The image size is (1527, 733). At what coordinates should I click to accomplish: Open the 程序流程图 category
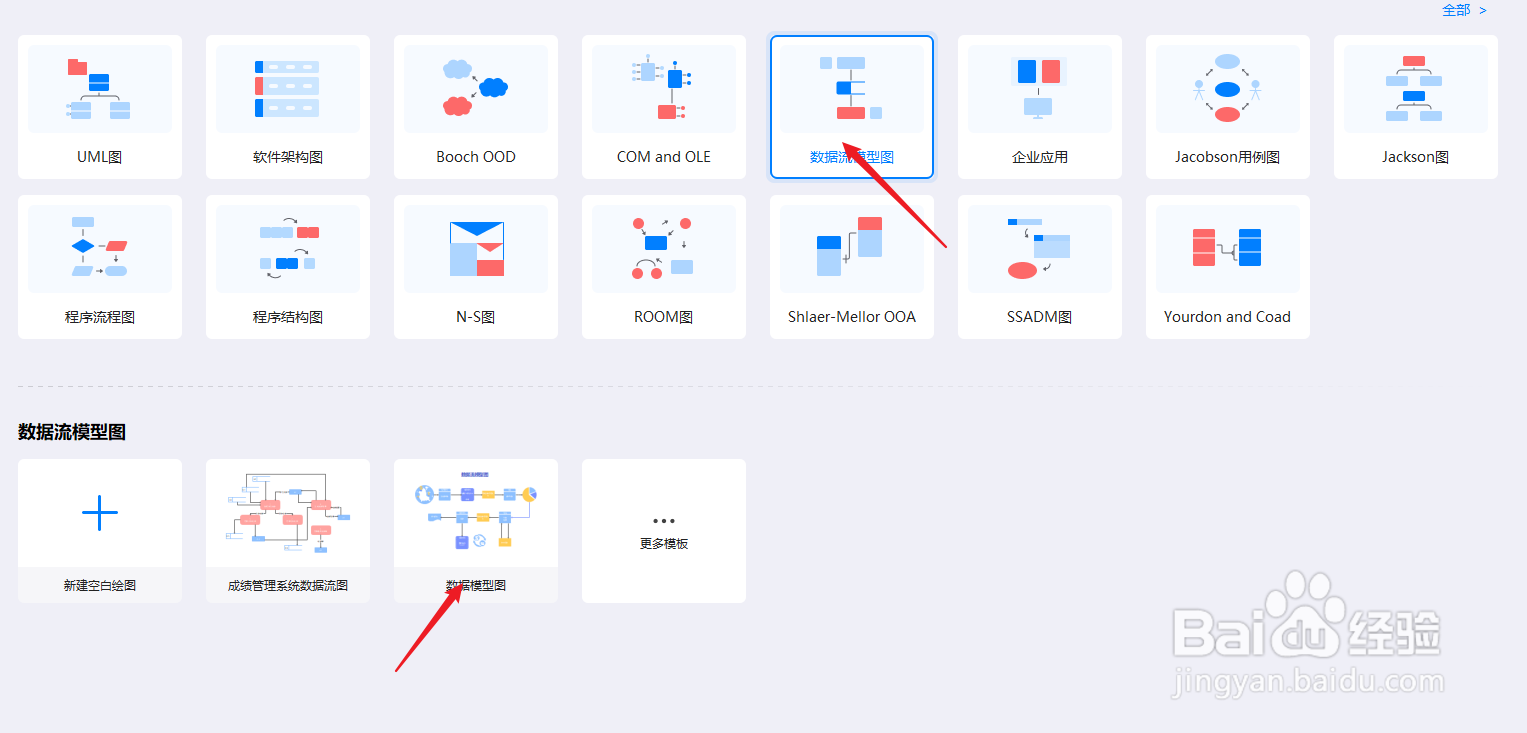pyautogui.click(x=99, y=267)
